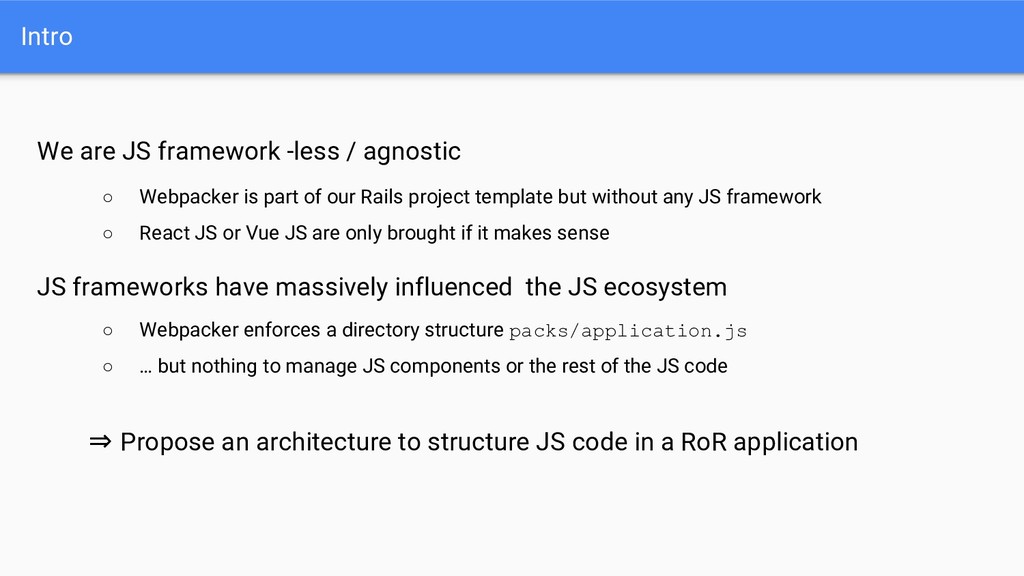1024x576 pixels.
Task: Click the words 'JS ecosystem' in second heading
Action: click(647, 287)
